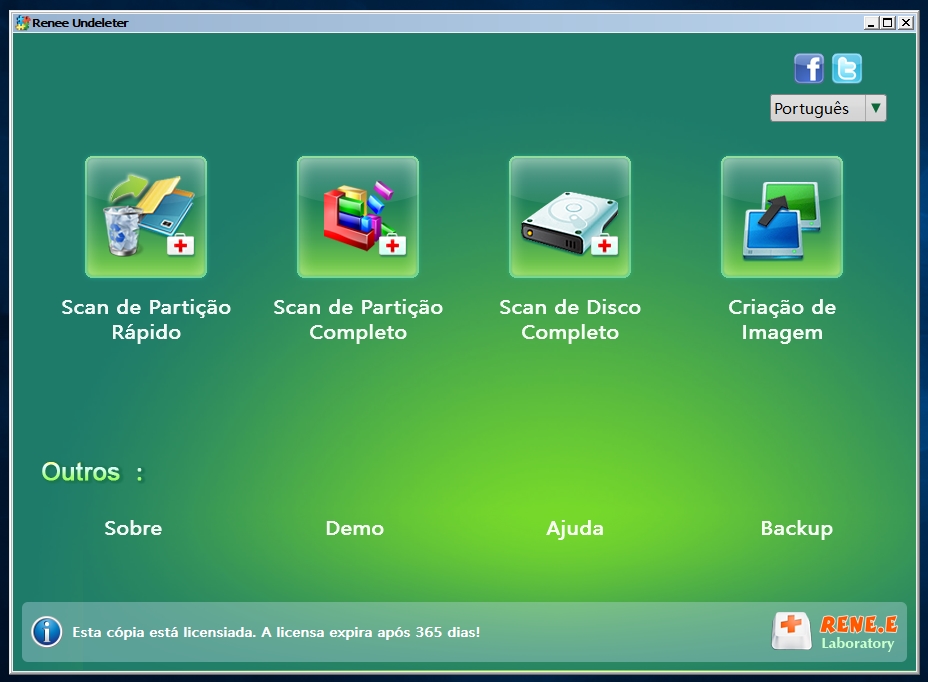Maximize the Renee Undeleter window
This screenshot has height=682, width=928.
click(887, 22)
